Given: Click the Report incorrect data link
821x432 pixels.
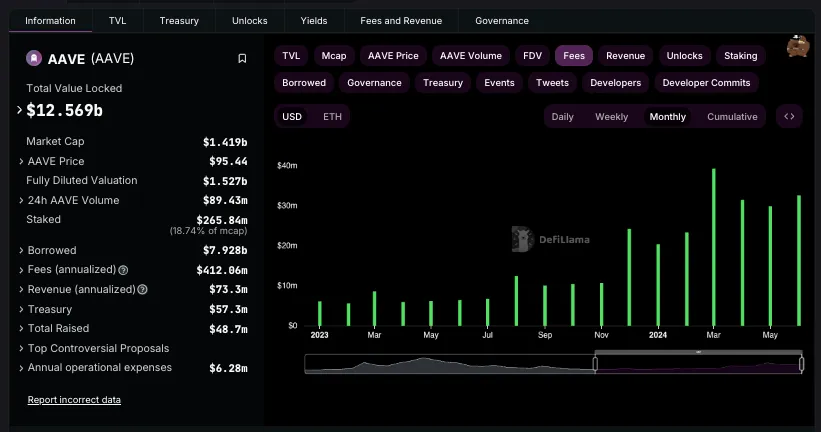Looking at the screenshot, I should (74, 400).
